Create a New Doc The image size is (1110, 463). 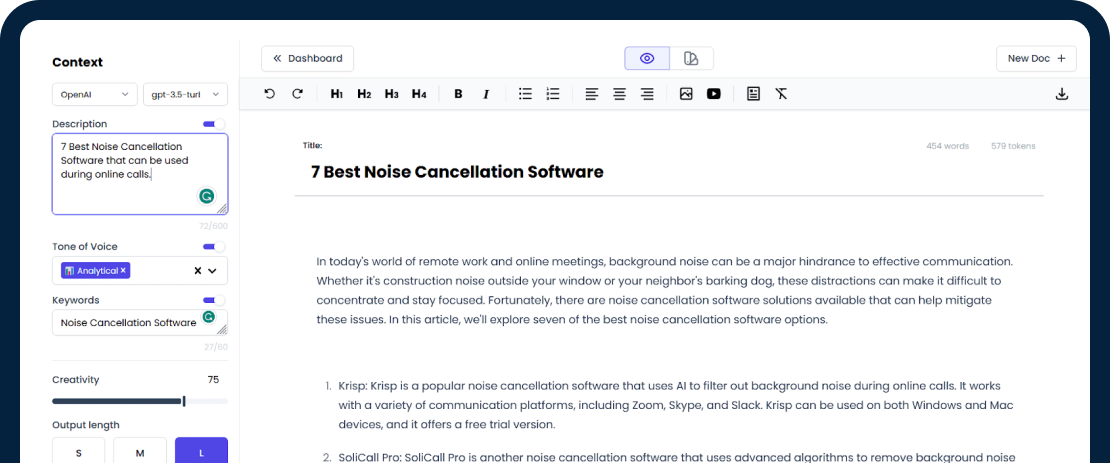click(x=1036, y=59)
